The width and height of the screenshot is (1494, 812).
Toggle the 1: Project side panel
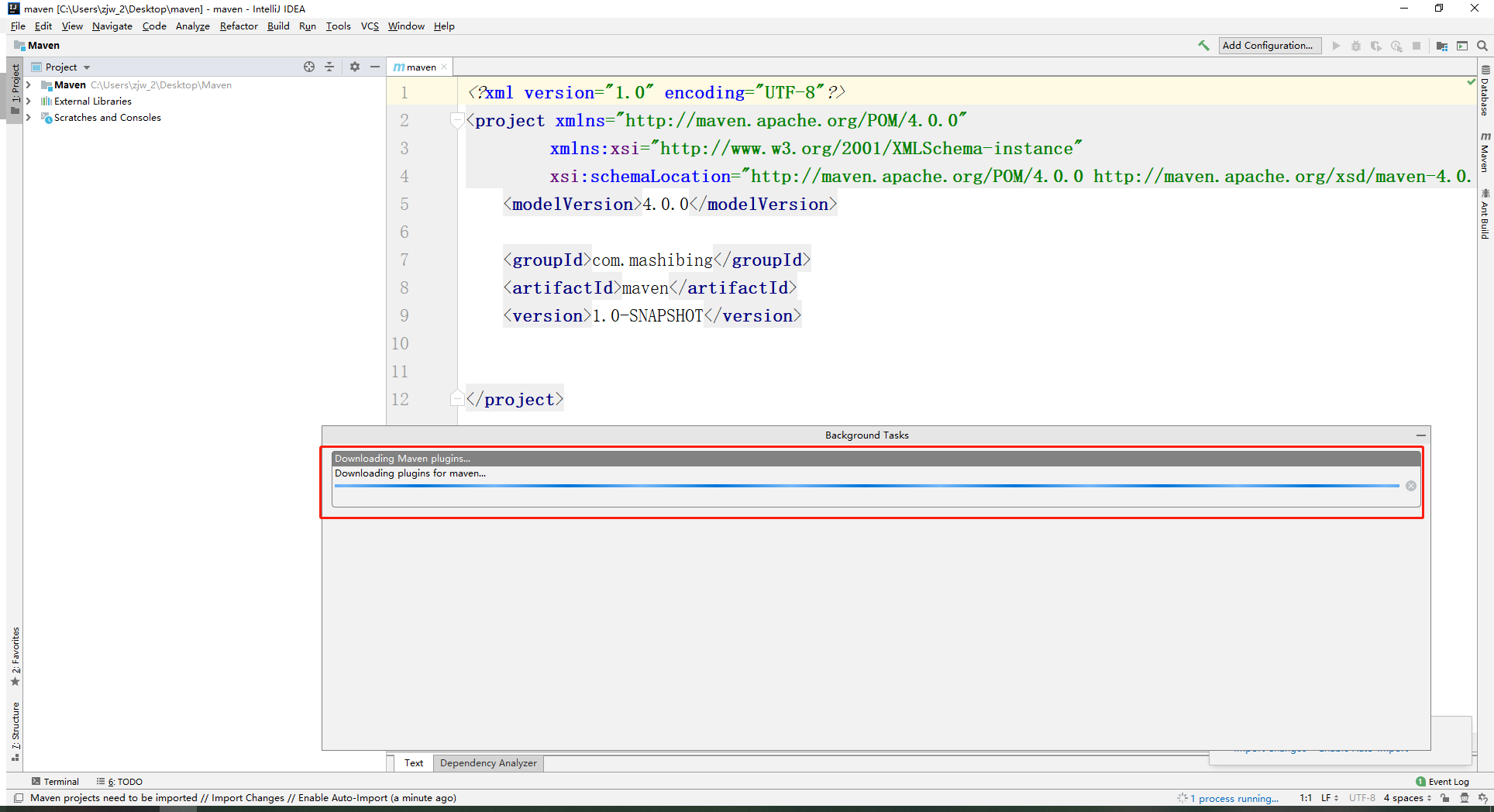coord(15,85)
